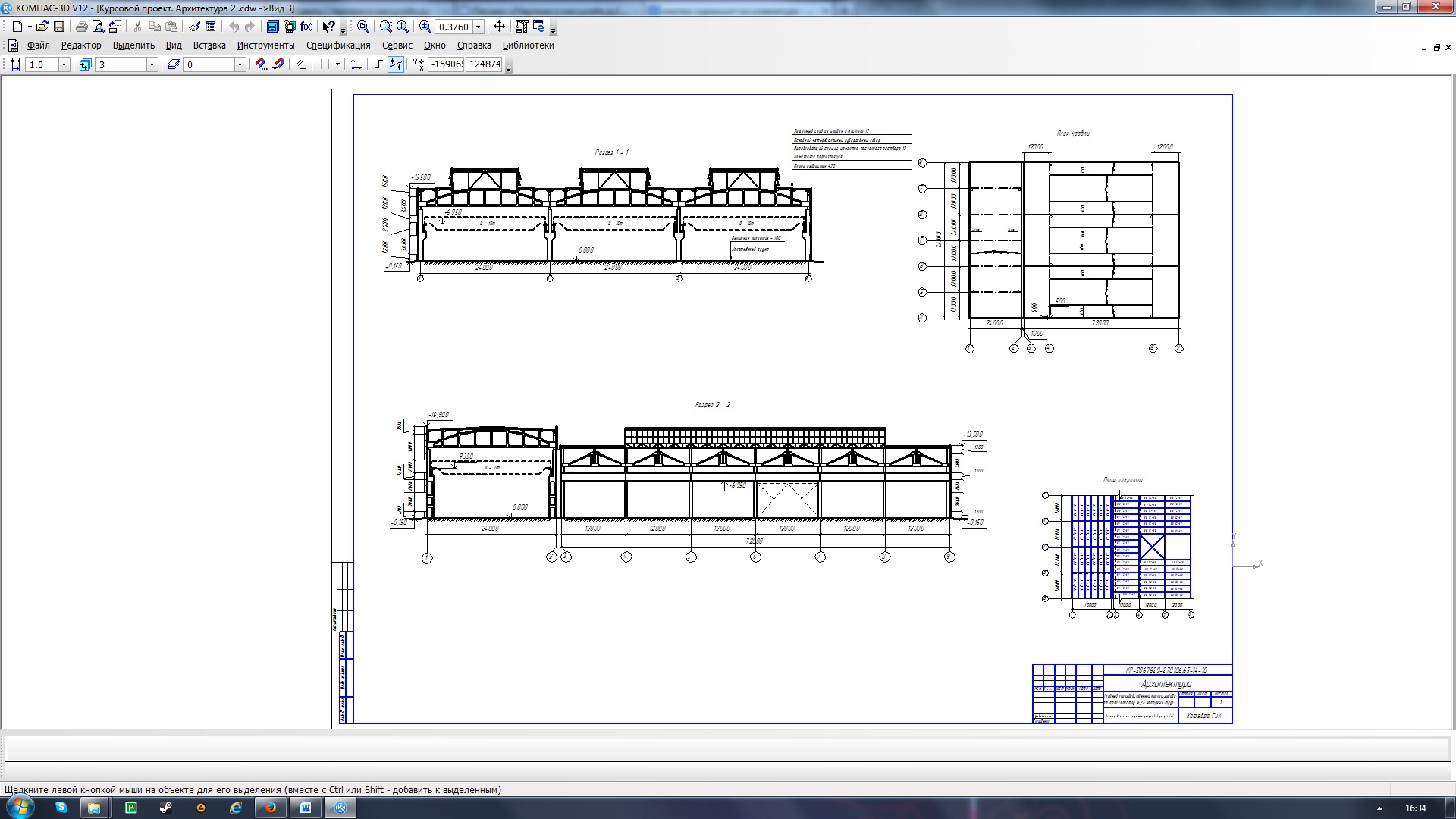Toggle the rounding mode button
The width and height of the screenshot is (1456, 819).
pos(396,65)
